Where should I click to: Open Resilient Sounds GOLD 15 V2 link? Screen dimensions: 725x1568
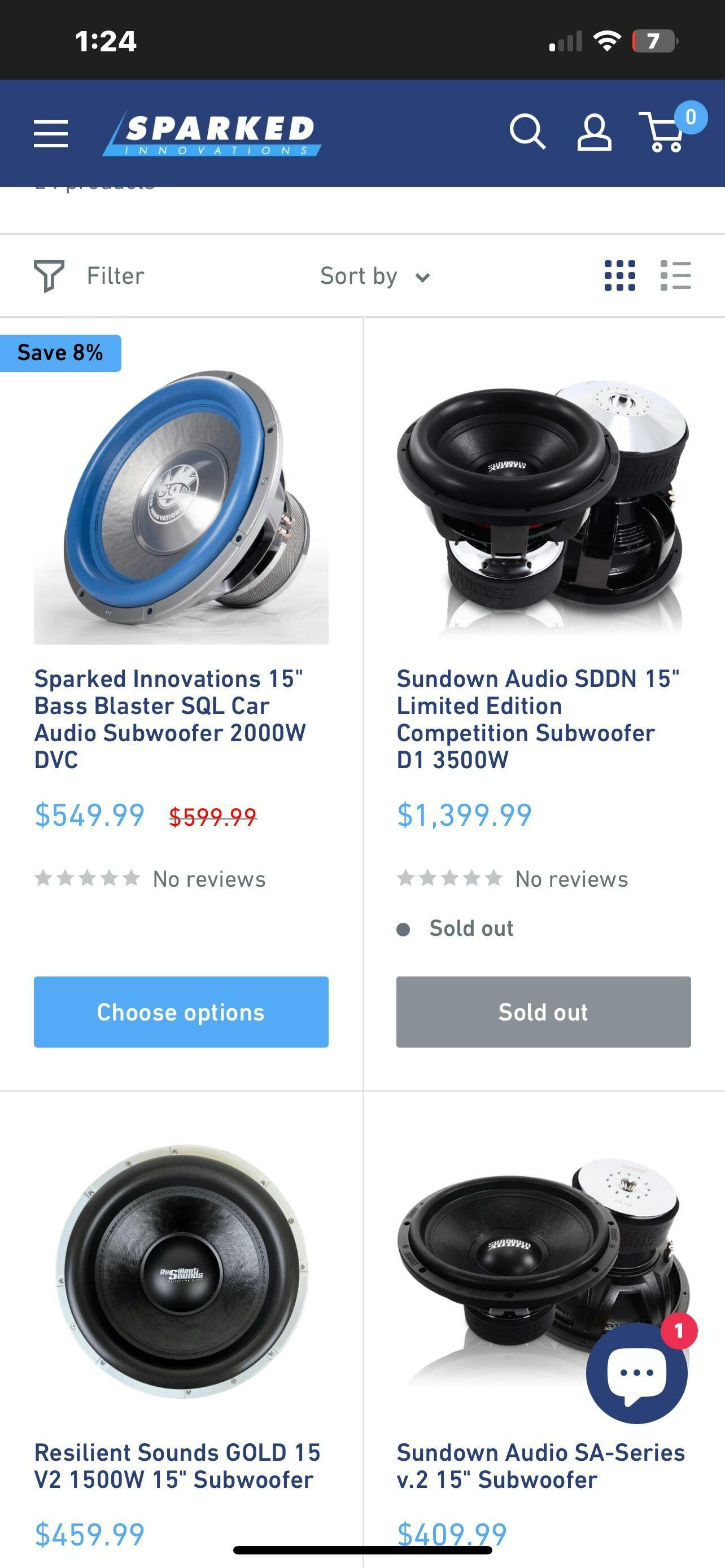[177, 1466]
